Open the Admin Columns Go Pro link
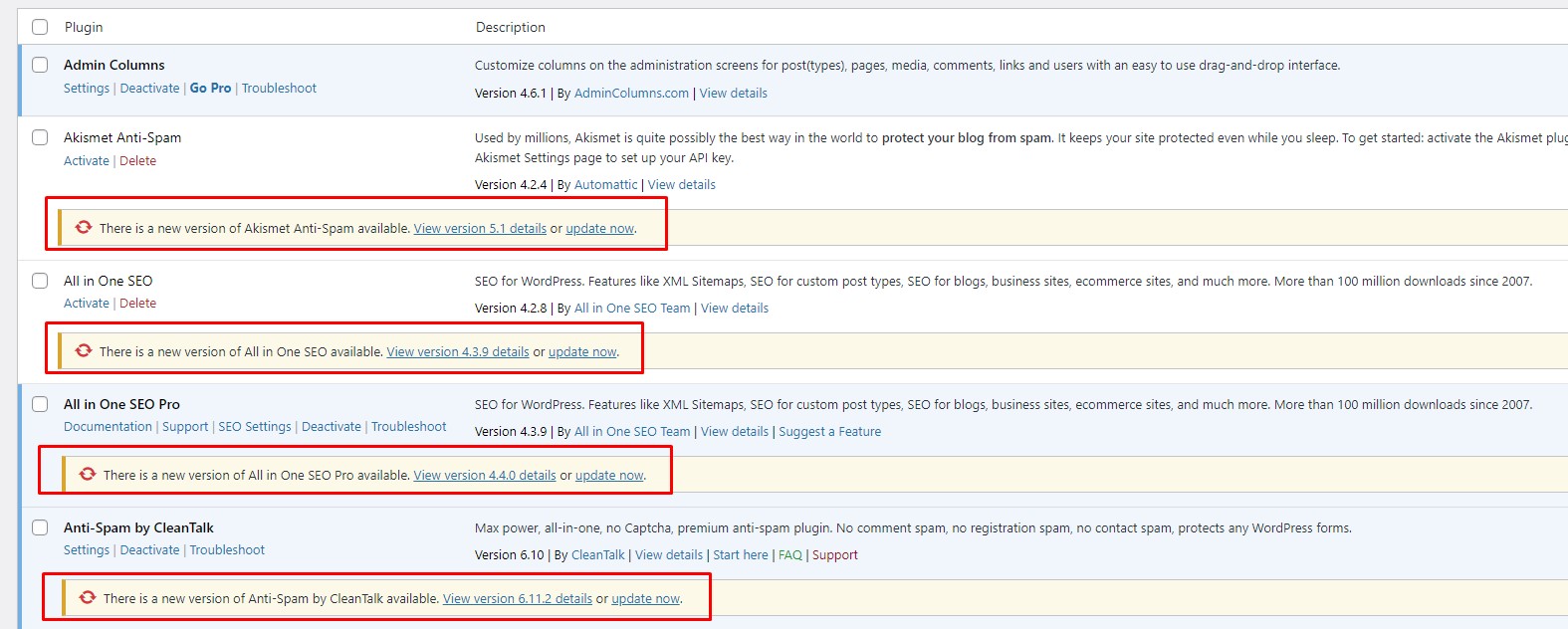The width and height of the screenshot is (1568, 629). point(210,88)
